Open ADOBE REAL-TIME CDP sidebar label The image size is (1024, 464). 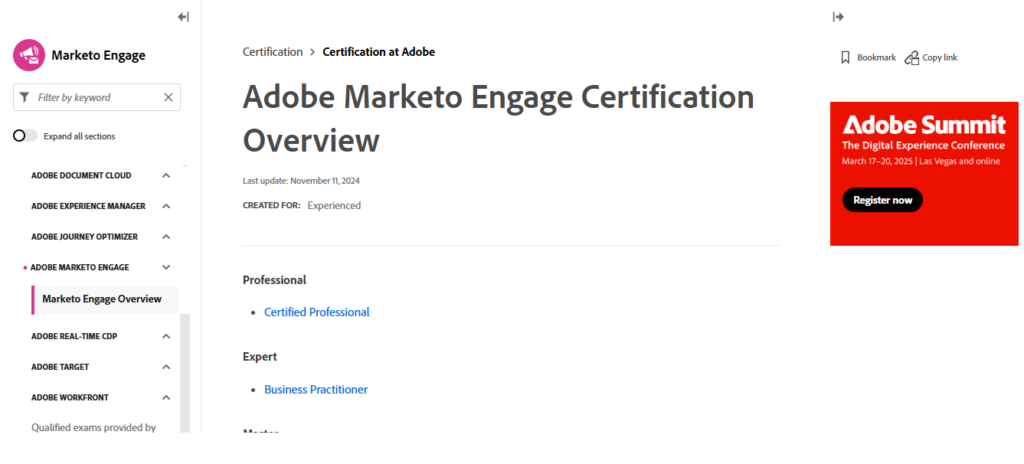74,337
